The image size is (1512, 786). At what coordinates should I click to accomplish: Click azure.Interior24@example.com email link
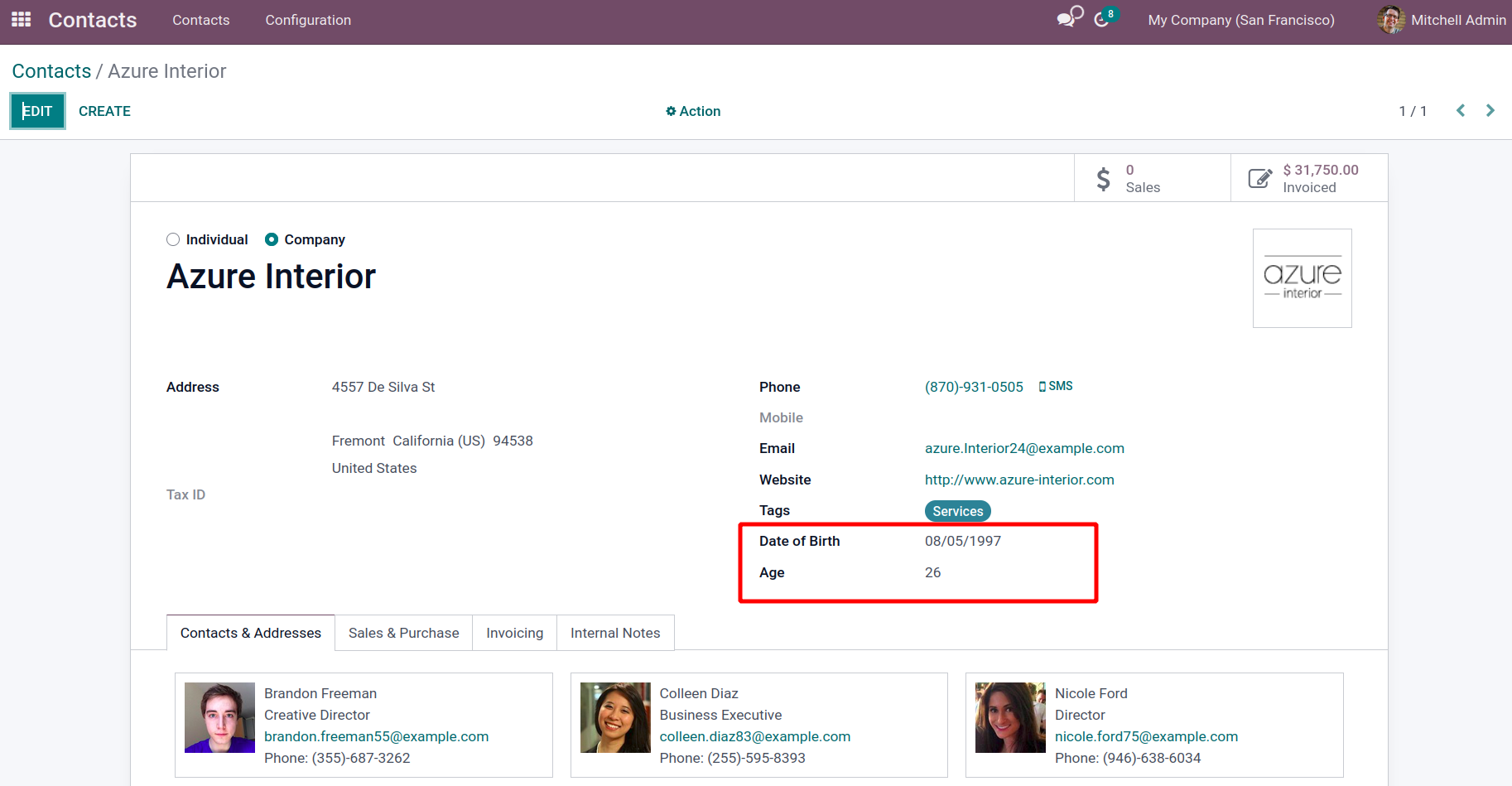coord(1024,448)
